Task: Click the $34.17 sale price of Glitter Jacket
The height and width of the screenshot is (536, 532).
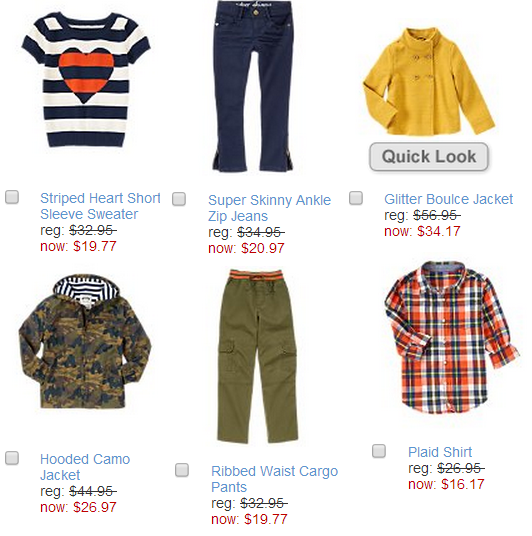Action: 438,231
